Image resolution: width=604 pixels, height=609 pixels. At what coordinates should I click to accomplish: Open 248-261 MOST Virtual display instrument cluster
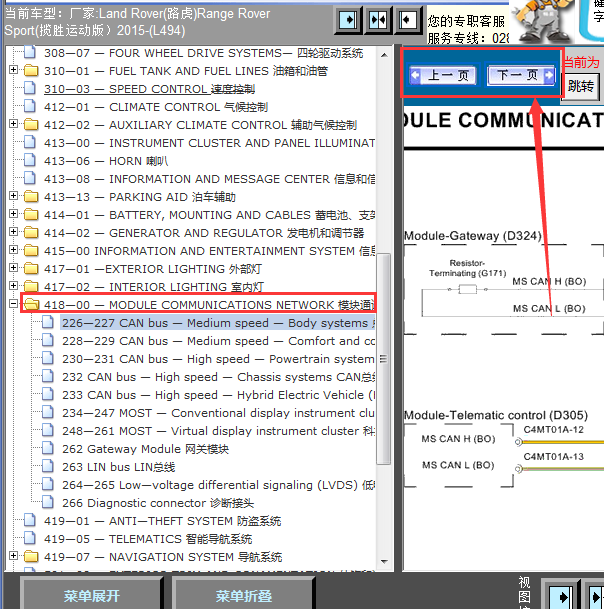click(218, 431)
